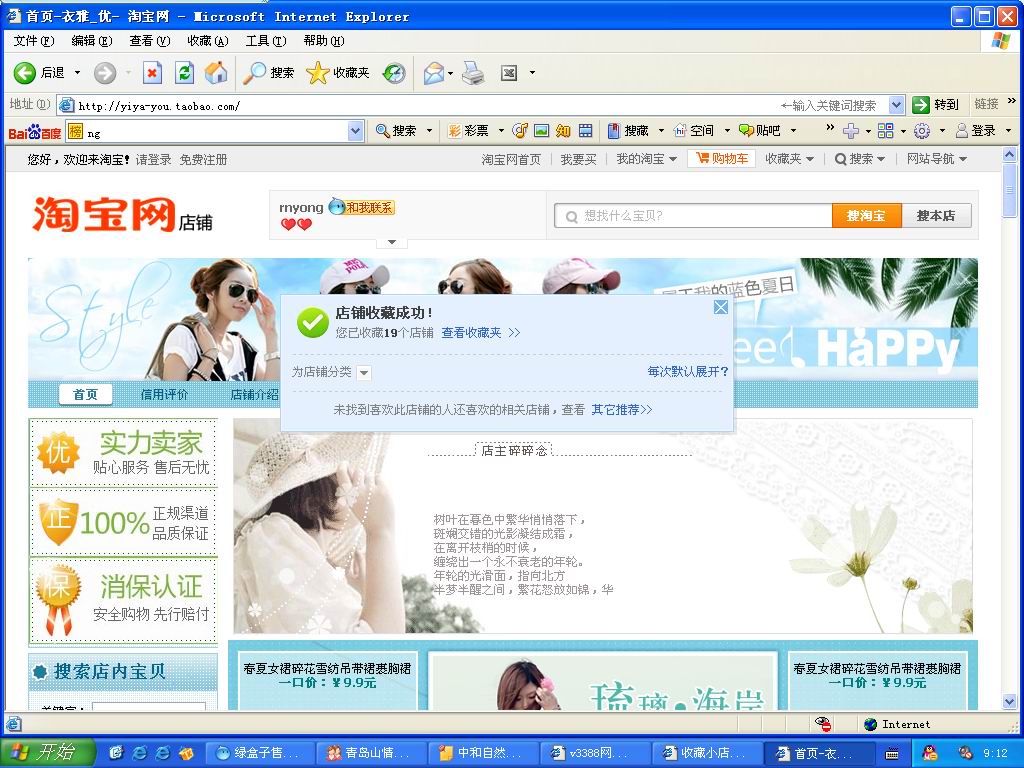
Task: Click the QQ penguin tray icon
Action: (930, 752)
